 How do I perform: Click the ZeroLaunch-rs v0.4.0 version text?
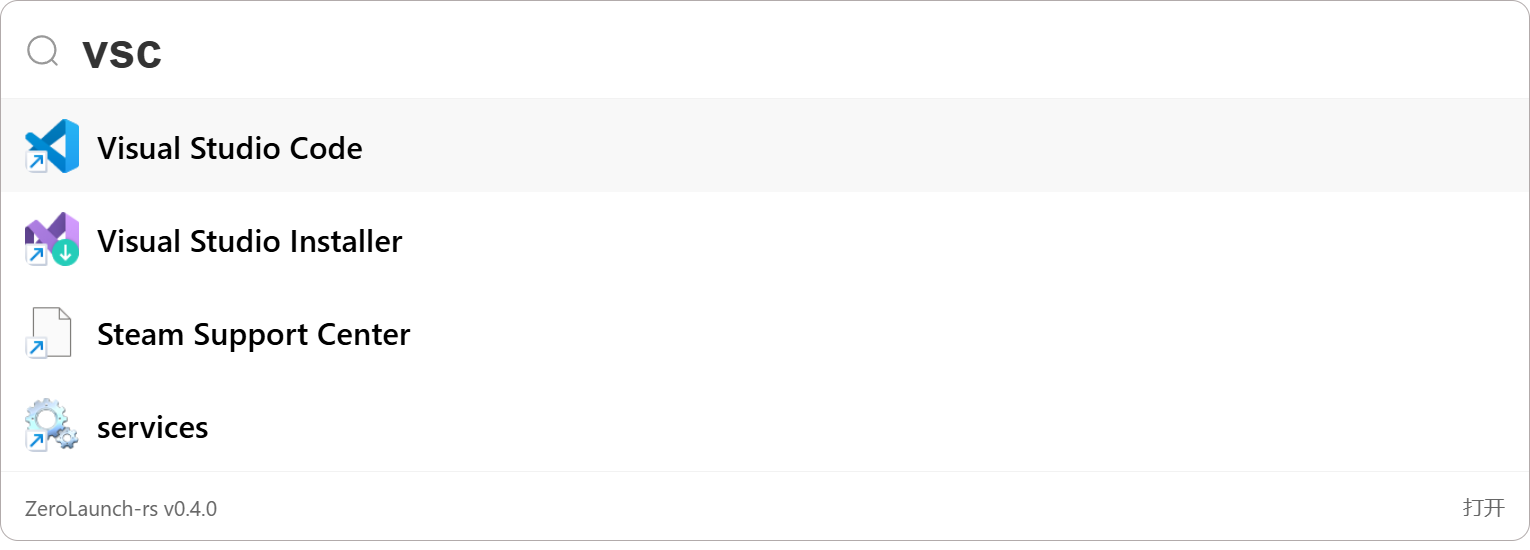(121, 509)
